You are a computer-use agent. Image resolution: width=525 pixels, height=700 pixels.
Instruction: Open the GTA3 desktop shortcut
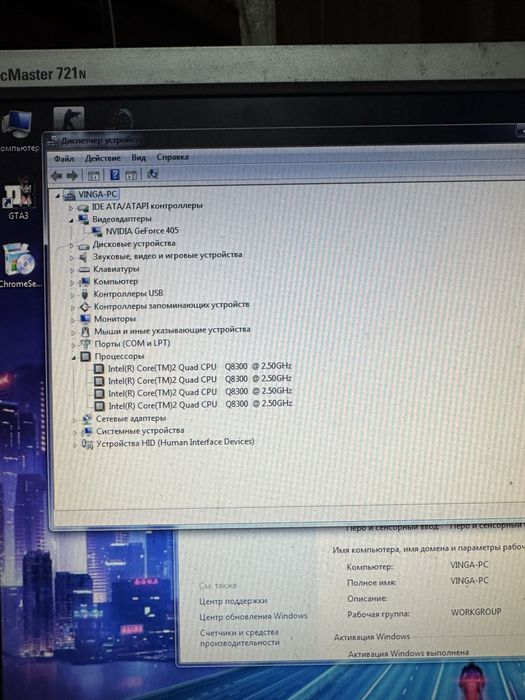pyautogui.click(x=18, y=198)
